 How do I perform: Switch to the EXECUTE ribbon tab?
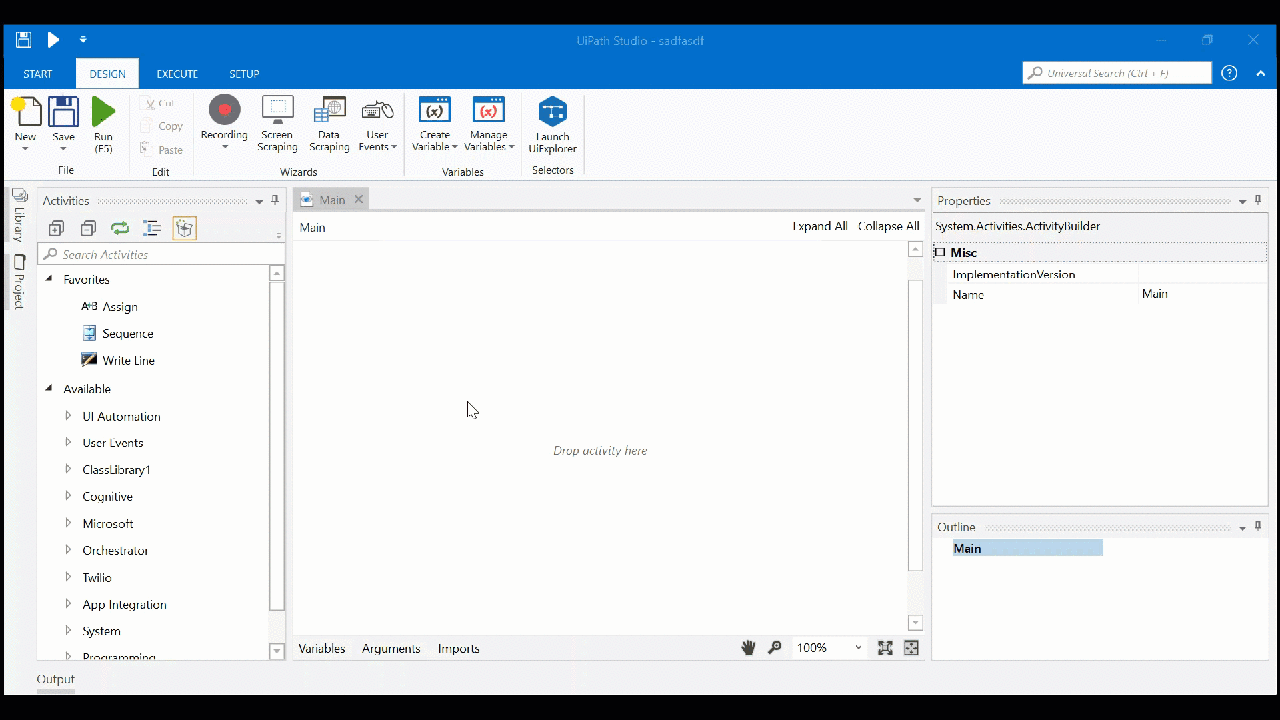(x=177, y=74)
